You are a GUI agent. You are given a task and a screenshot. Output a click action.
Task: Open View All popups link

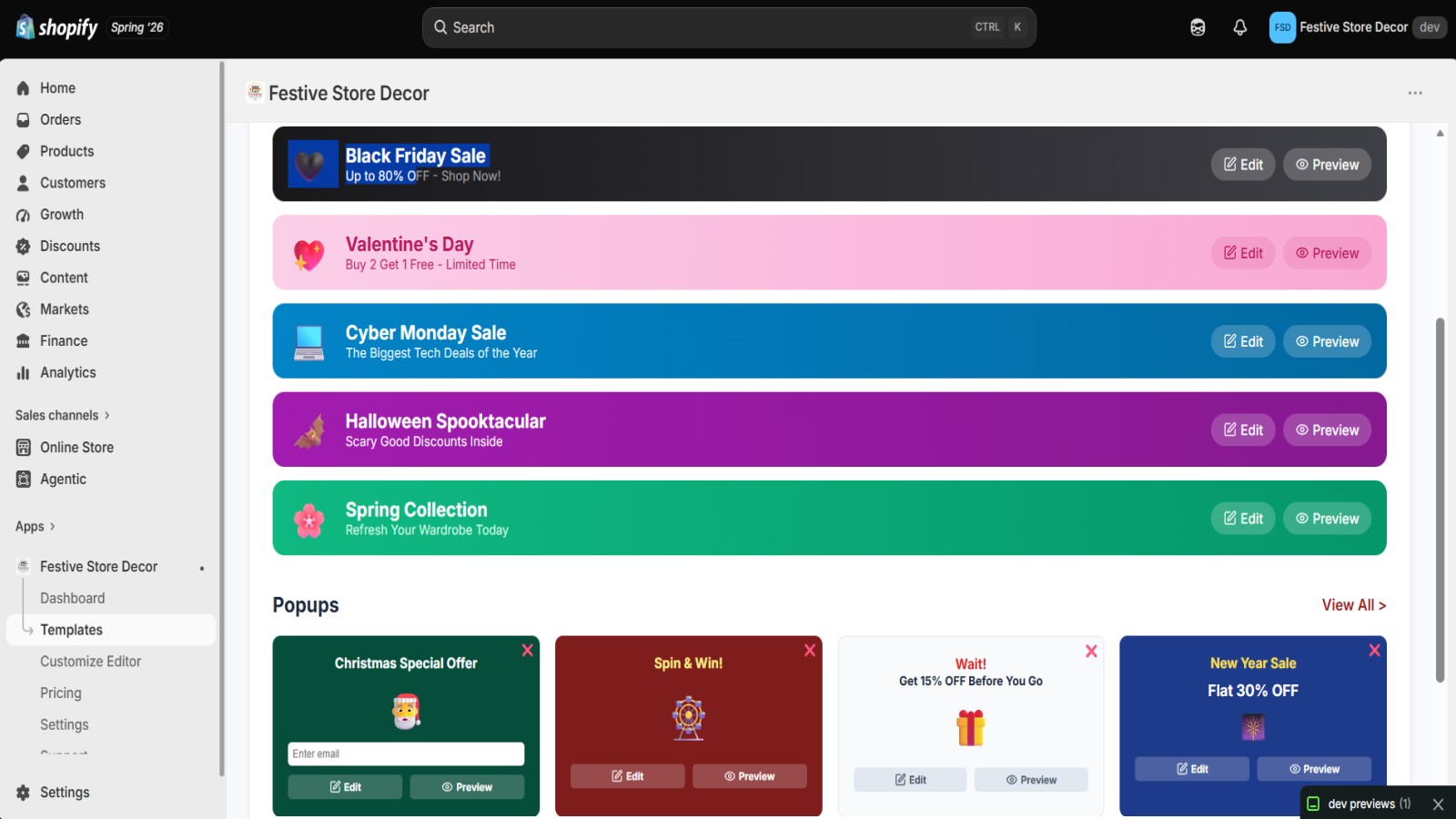coord(1354,606)
